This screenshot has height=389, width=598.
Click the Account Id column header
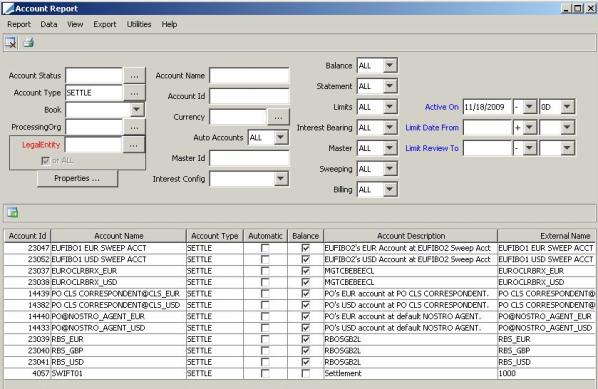[x=27, y=236]
